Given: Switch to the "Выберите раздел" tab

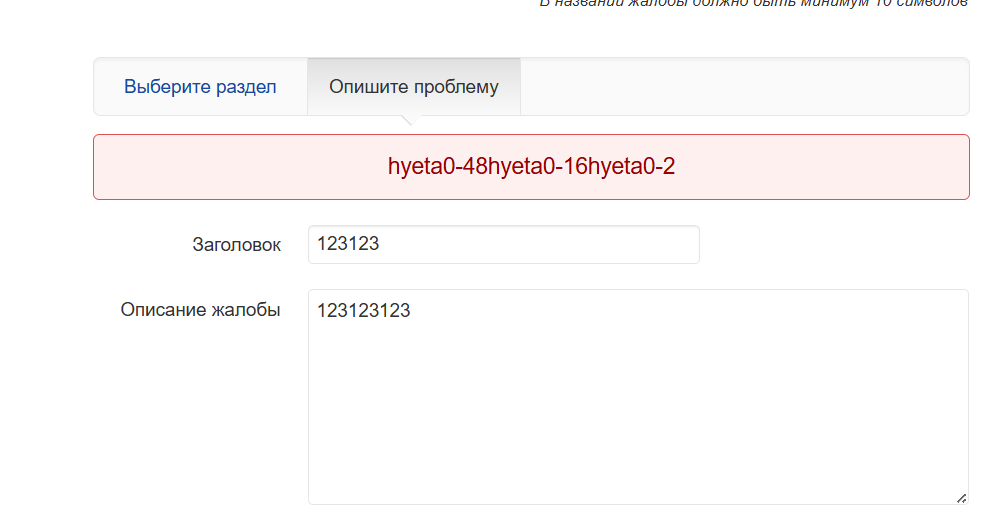Looking at the screenshot, I should 200,87.
